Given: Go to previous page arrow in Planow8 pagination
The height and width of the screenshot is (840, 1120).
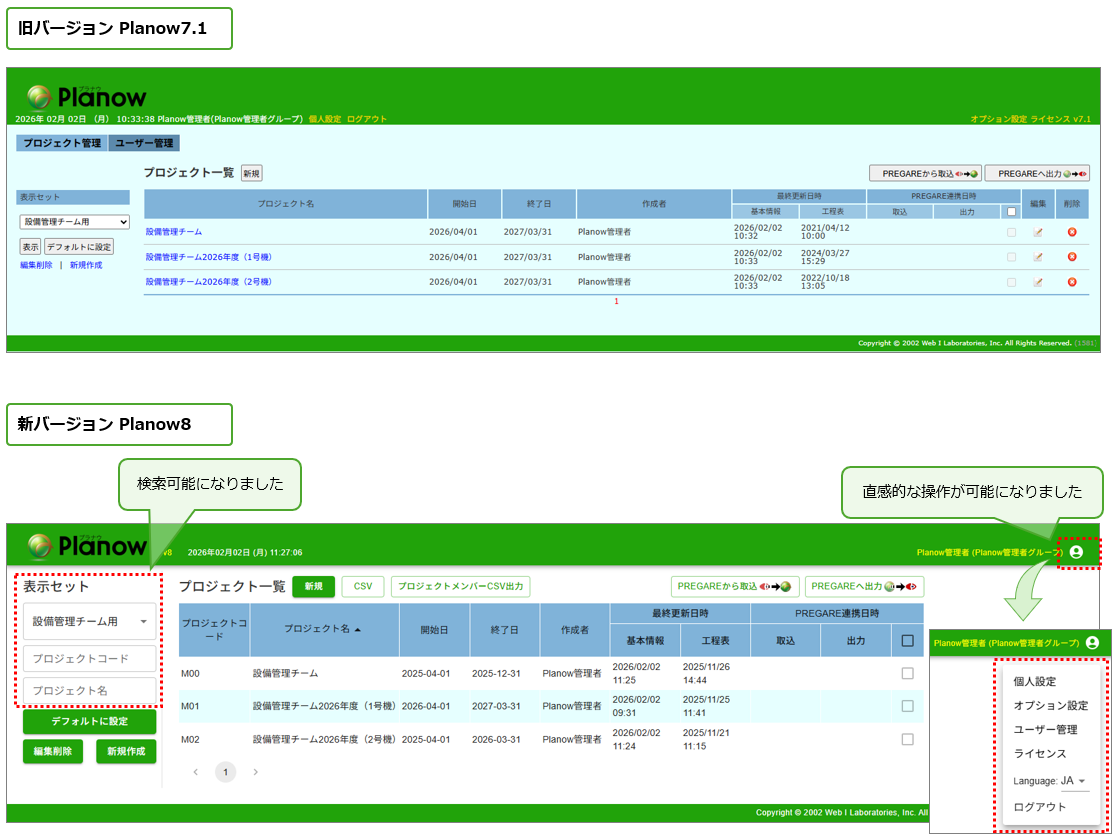Looking at the screenshot, I should click(x=196, y=772).
